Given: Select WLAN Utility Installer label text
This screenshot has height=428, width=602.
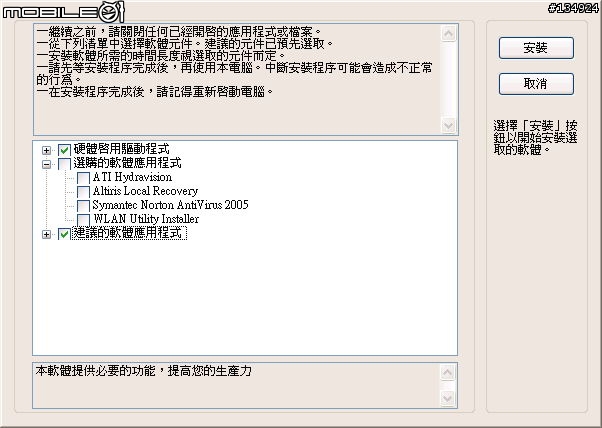Looking at the screenshot, I should coord(146,219).
